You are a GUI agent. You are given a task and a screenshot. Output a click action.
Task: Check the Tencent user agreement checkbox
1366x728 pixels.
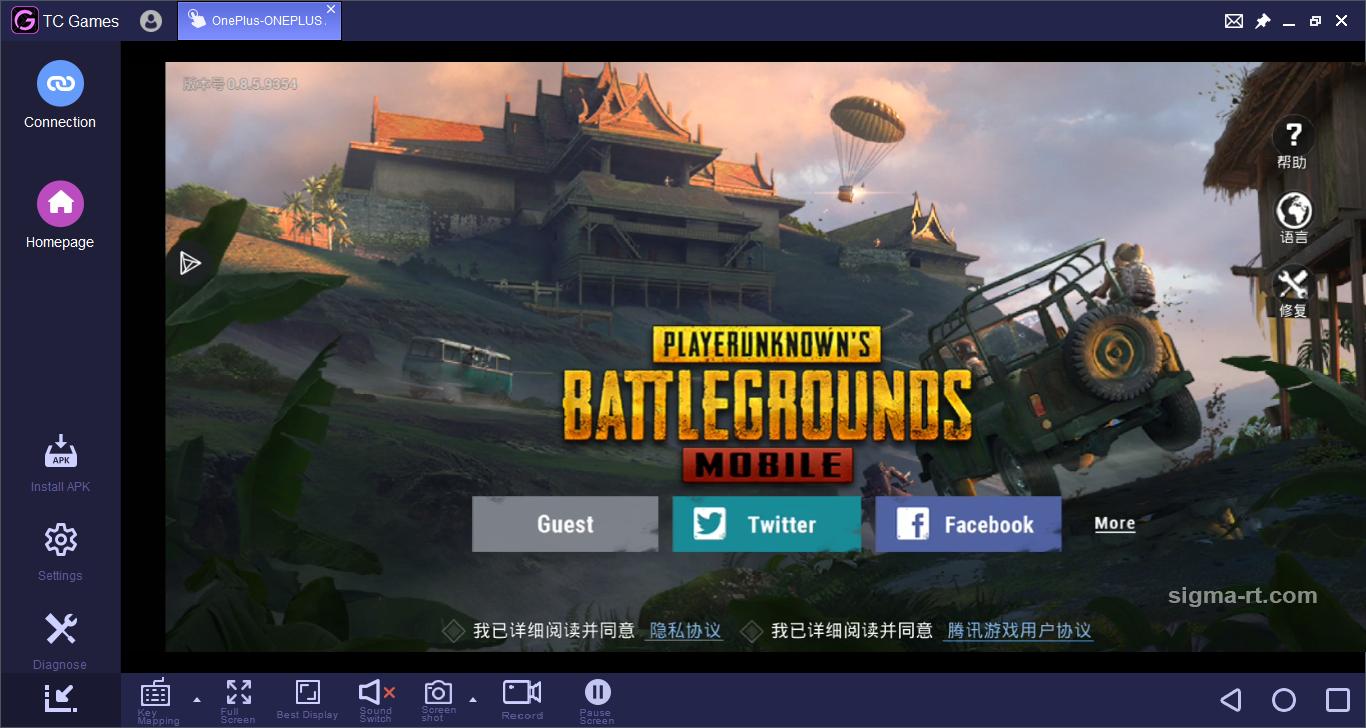pos(751,631)
